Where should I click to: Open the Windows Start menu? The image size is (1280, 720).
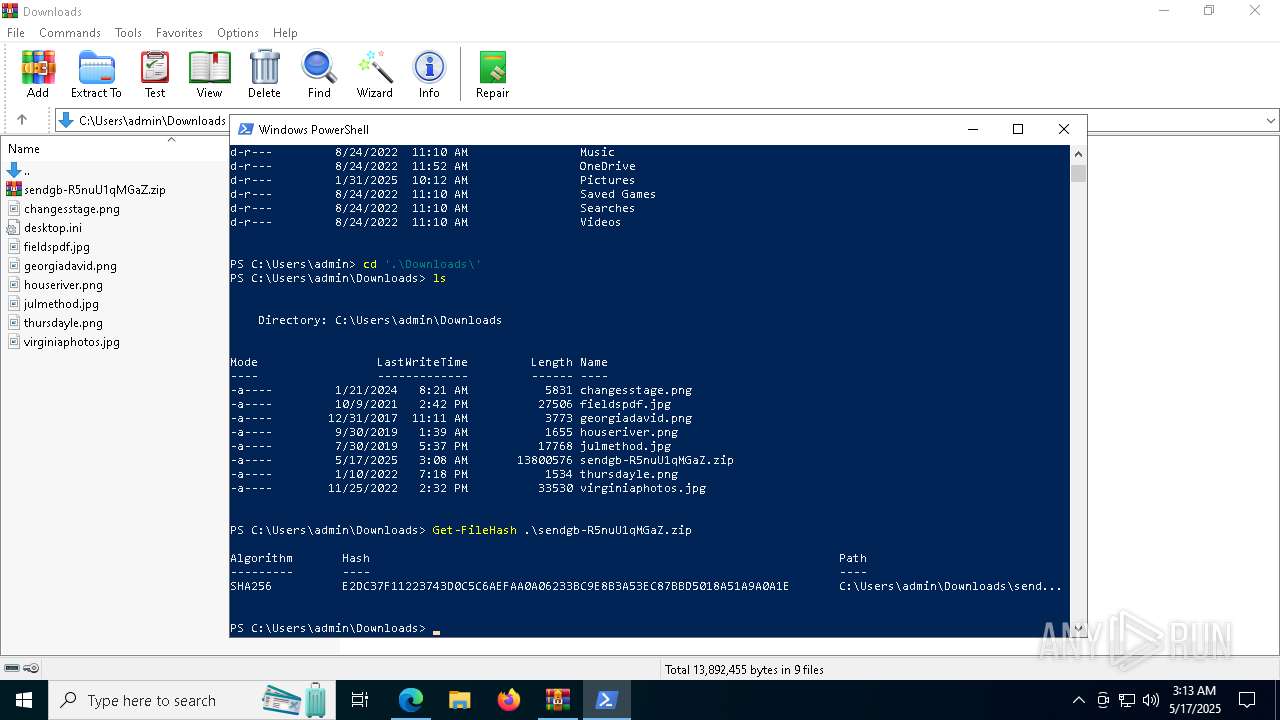coord(24,700)
